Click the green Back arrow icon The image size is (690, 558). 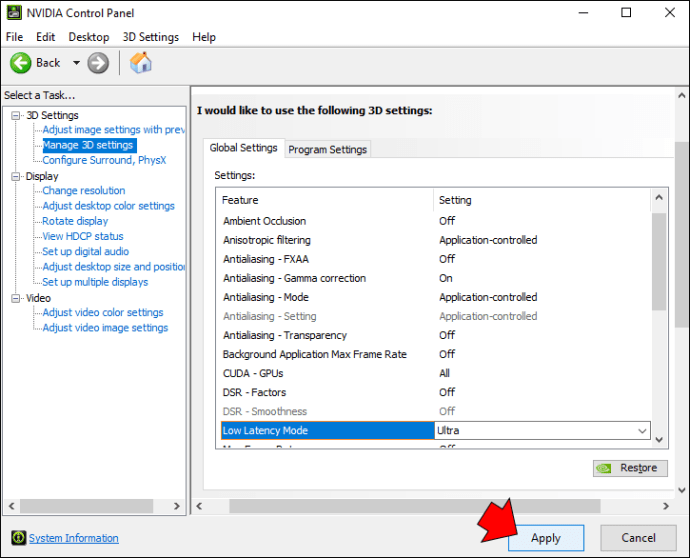(20, 63)
